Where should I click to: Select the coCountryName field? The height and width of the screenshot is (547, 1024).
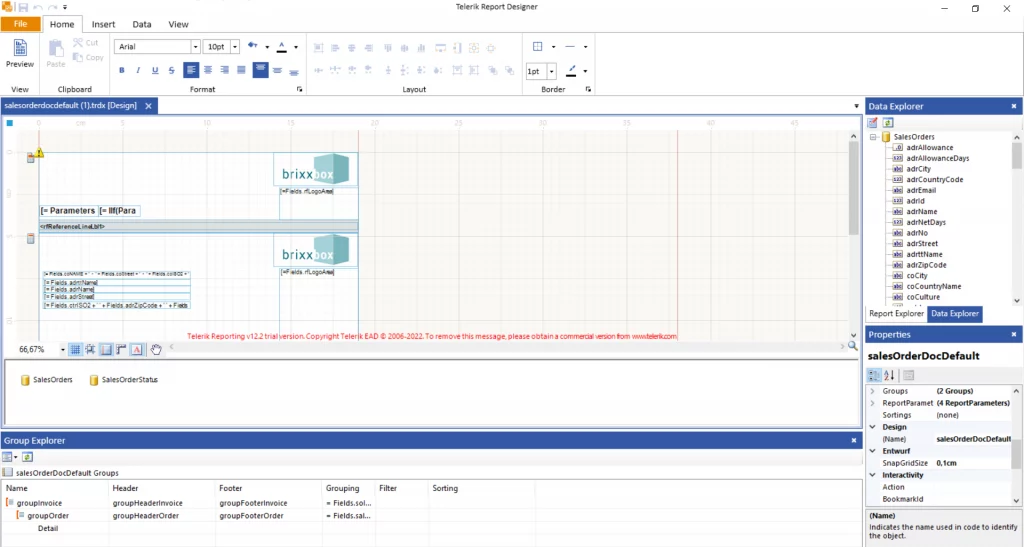933,287
